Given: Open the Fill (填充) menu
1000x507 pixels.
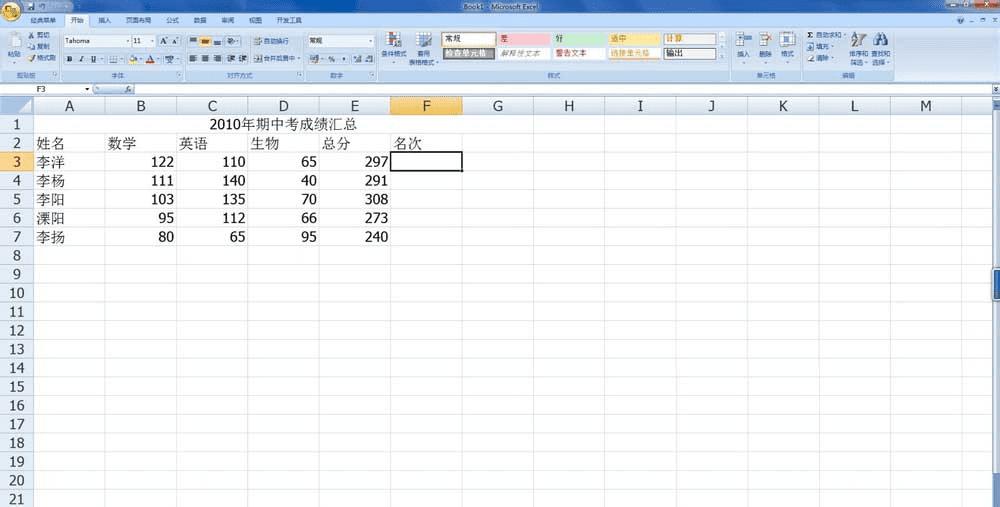Looking at the screenshot, I should [821, 47].
